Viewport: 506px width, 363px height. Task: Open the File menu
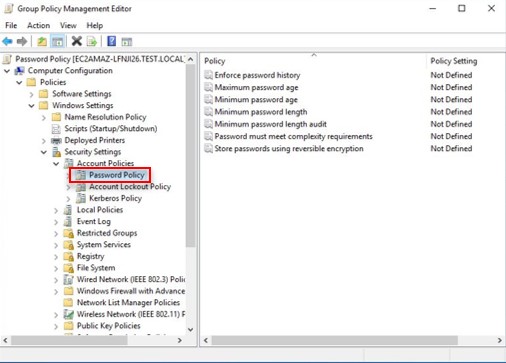click(11, 25)
